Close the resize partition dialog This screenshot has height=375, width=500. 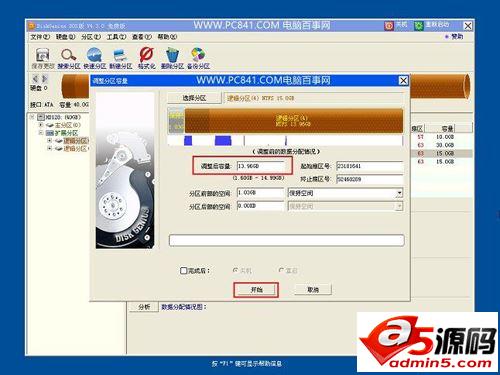[403, 80]
